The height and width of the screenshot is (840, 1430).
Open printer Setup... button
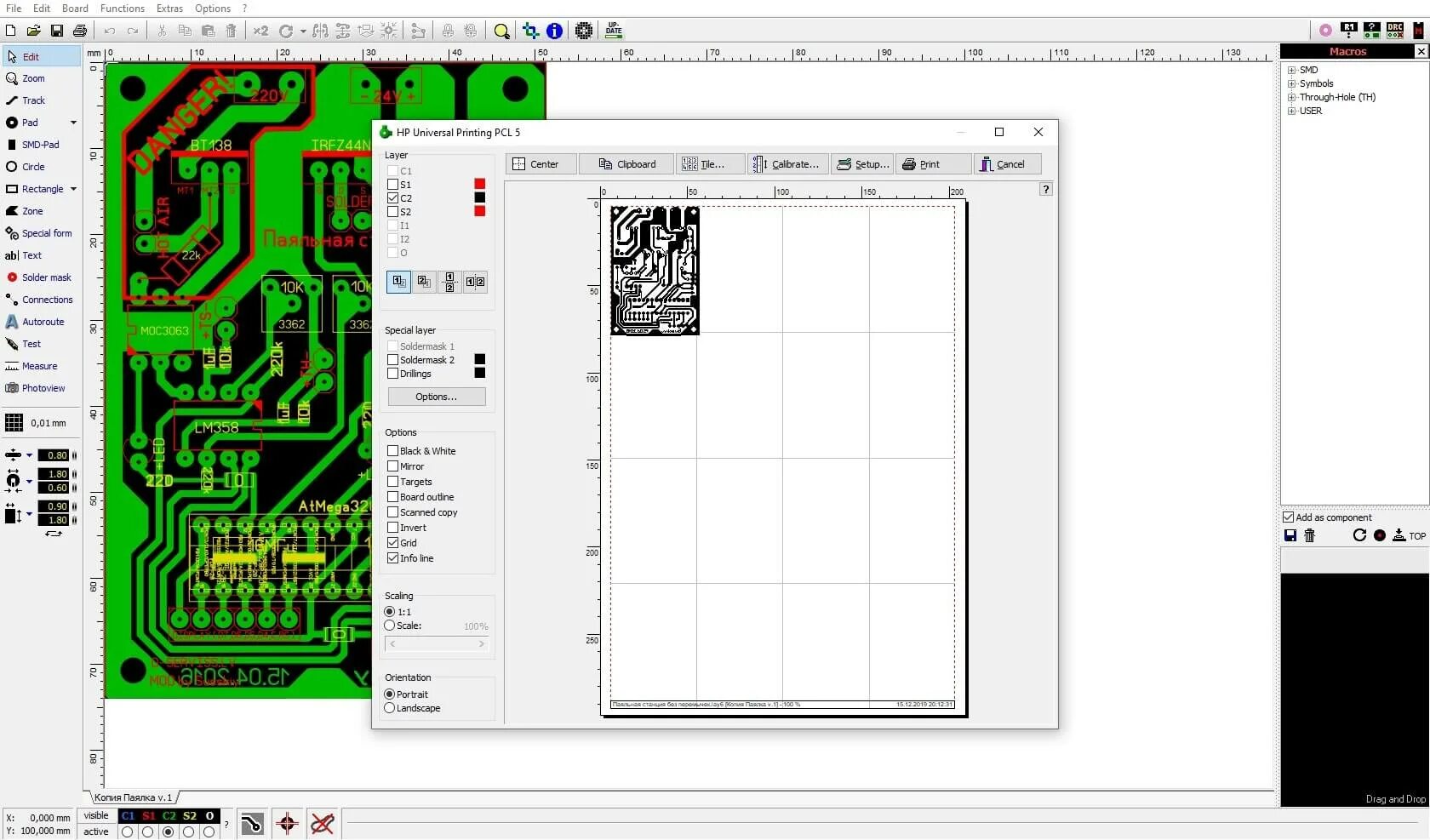click(862, 164)
